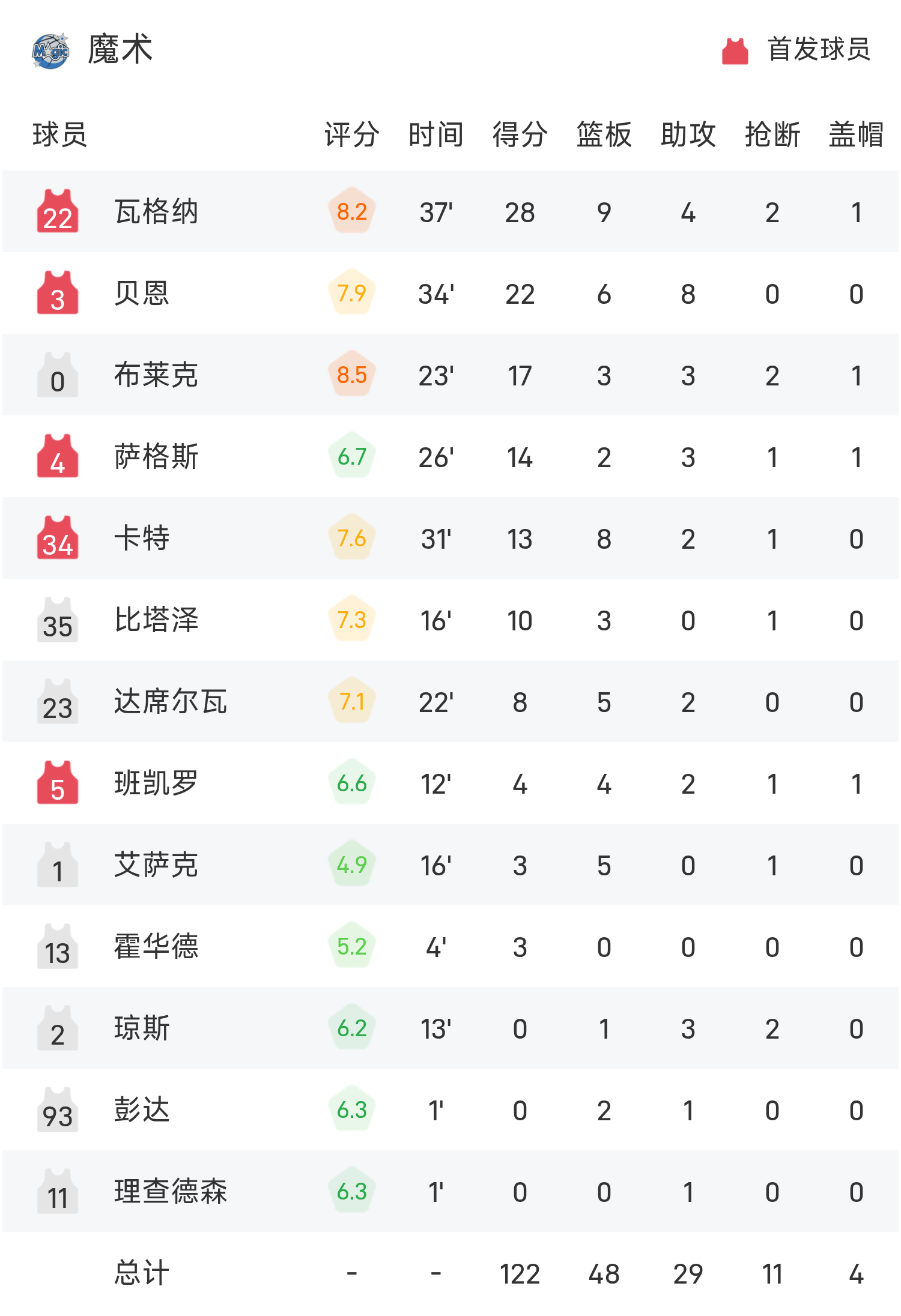901x1316 pixels.
Task: Click the 魔术 team name
Action: [x=120, y=49]
